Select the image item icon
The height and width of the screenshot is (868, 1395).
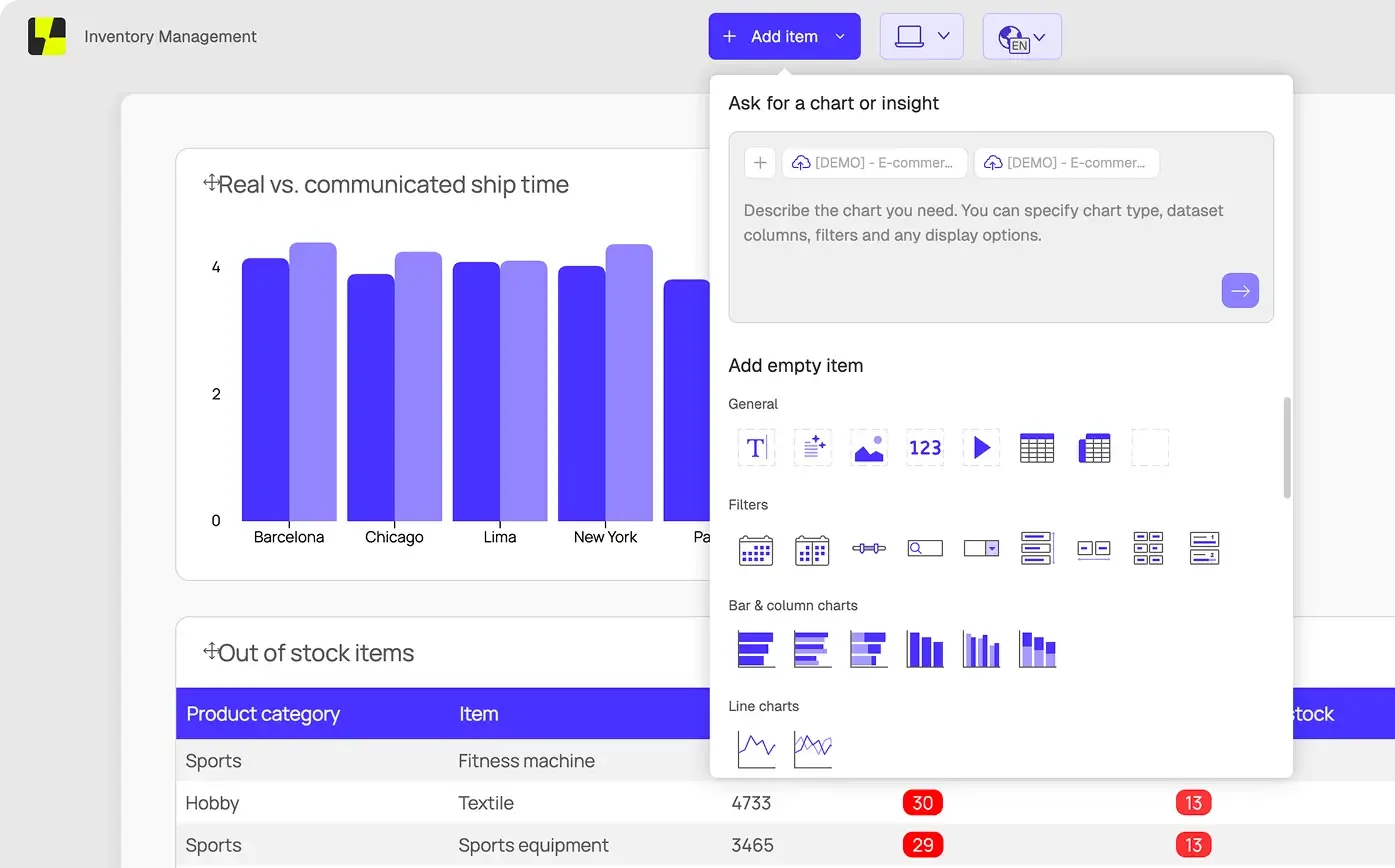click(869, 447)
